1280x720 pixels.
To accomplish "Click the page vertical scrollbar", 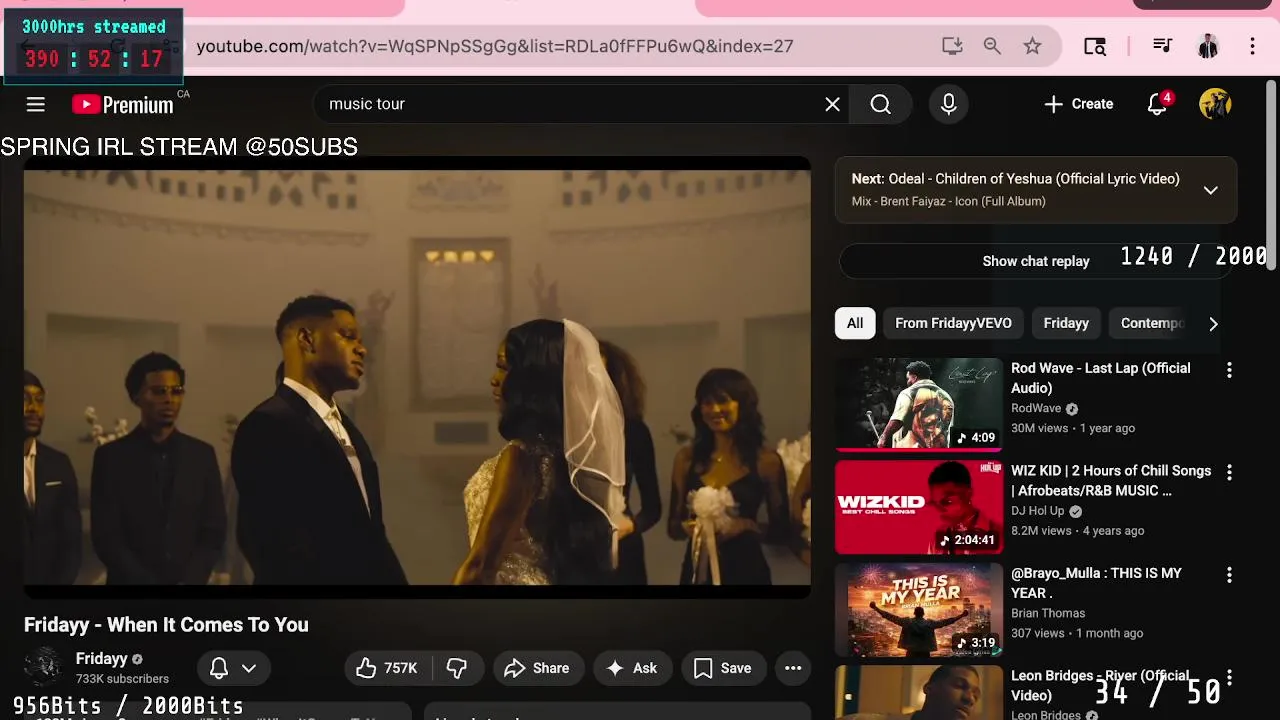I will pos(1272,175).
